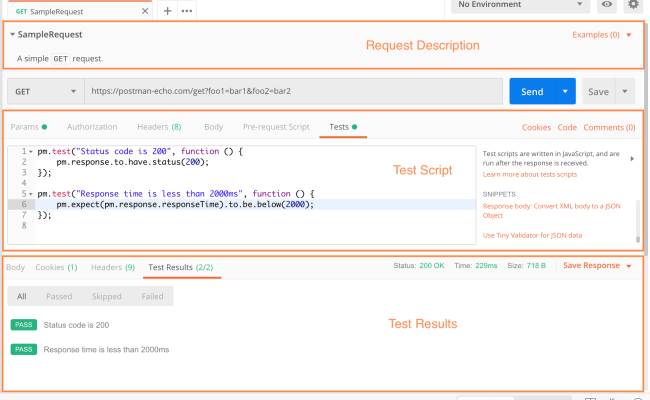Open the Code link

point(567,127)
